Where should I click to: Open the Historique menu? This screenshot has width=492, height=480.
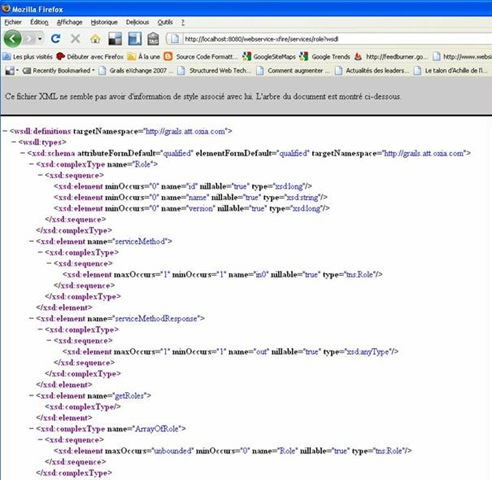[x=104, y=22]
